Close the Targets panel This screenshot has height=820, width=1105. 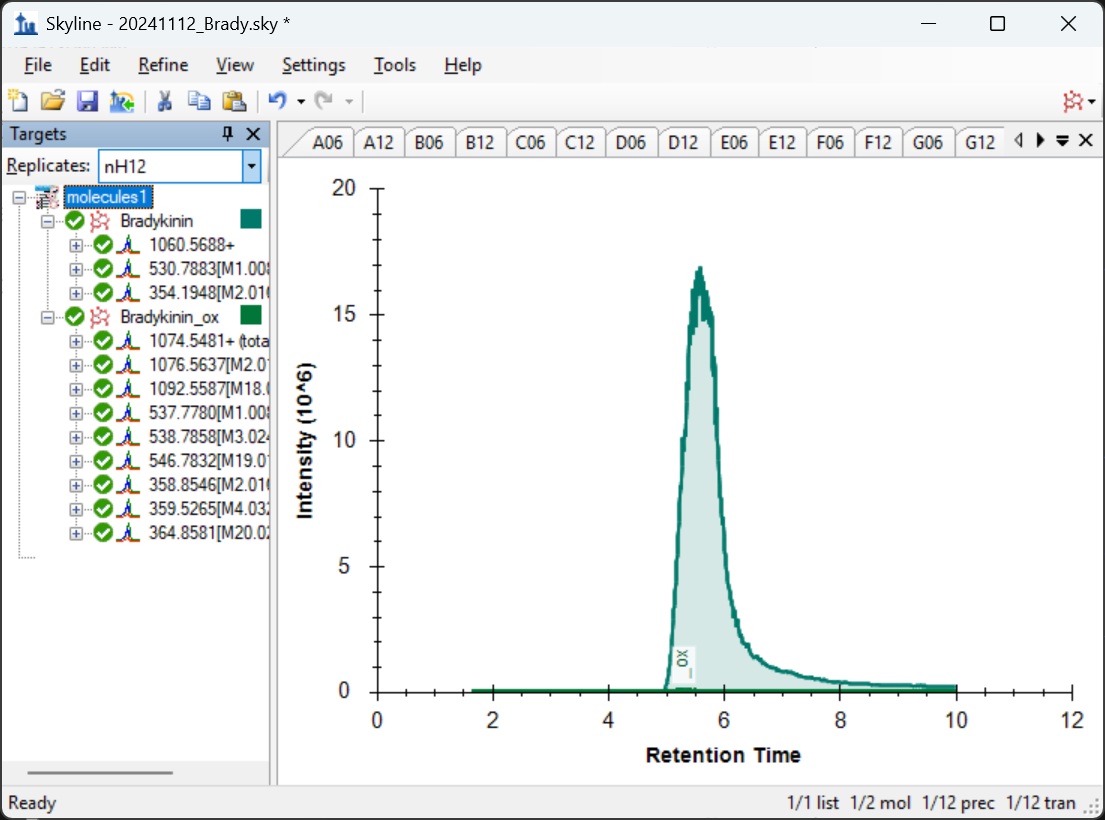coord(253,134)
